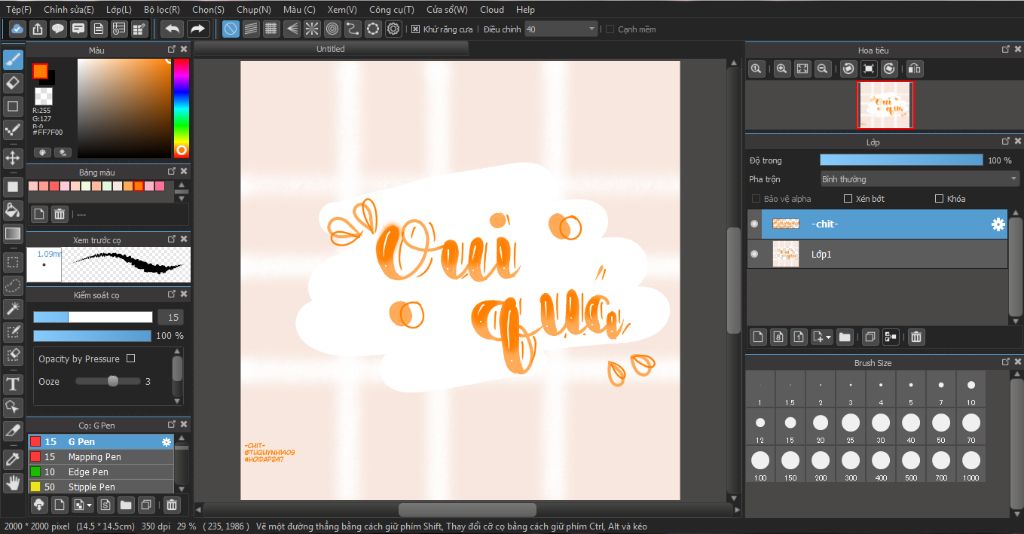The height and width of the screenshot is (534, 1024).
Task: Duplicate the current layer
Action: coord(870,337)
